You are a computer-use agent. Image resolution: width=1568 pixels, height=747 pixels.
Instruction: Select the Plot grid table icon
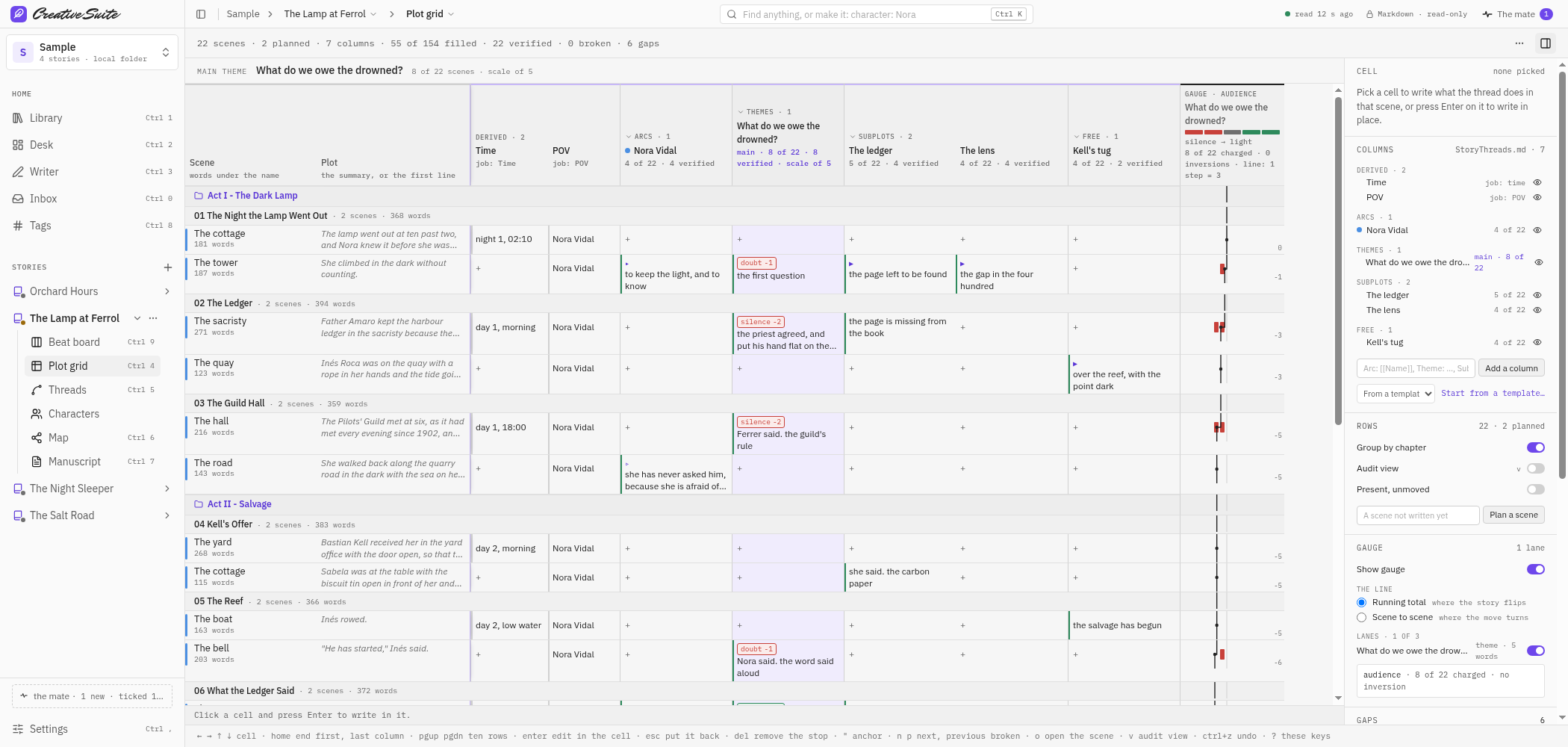tap(37, 366)
